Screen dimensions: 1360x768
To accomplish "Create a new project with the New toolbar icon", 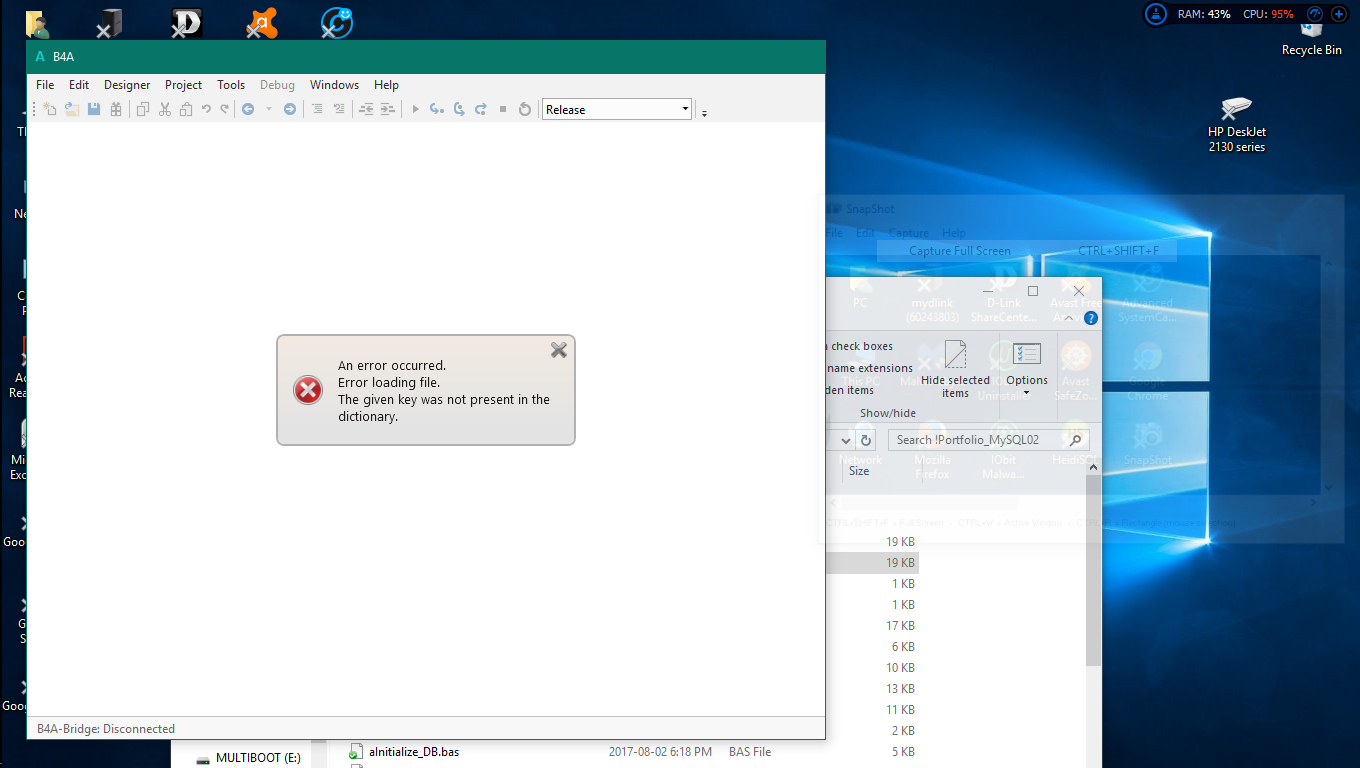I will (x=49, y=109).
